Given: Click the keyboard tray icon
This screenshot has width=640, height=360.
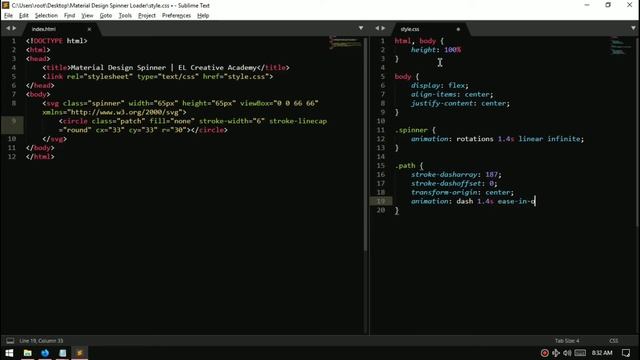Looking at the screenshot, I should (580, 353).
